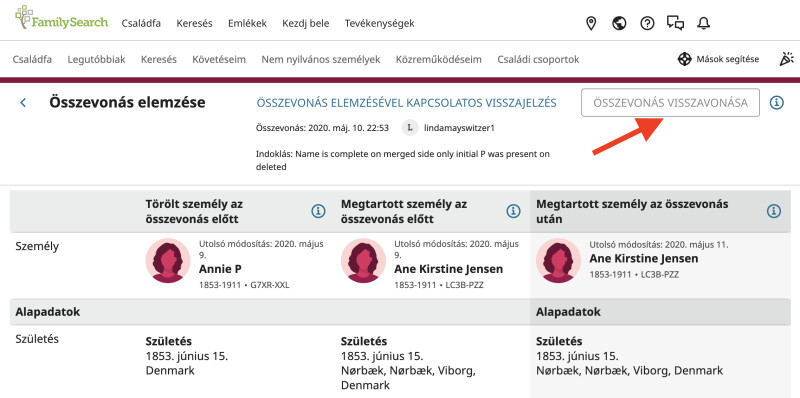Click the Mások segítése link text
This screenshot has height=398, width=800.
728,59
